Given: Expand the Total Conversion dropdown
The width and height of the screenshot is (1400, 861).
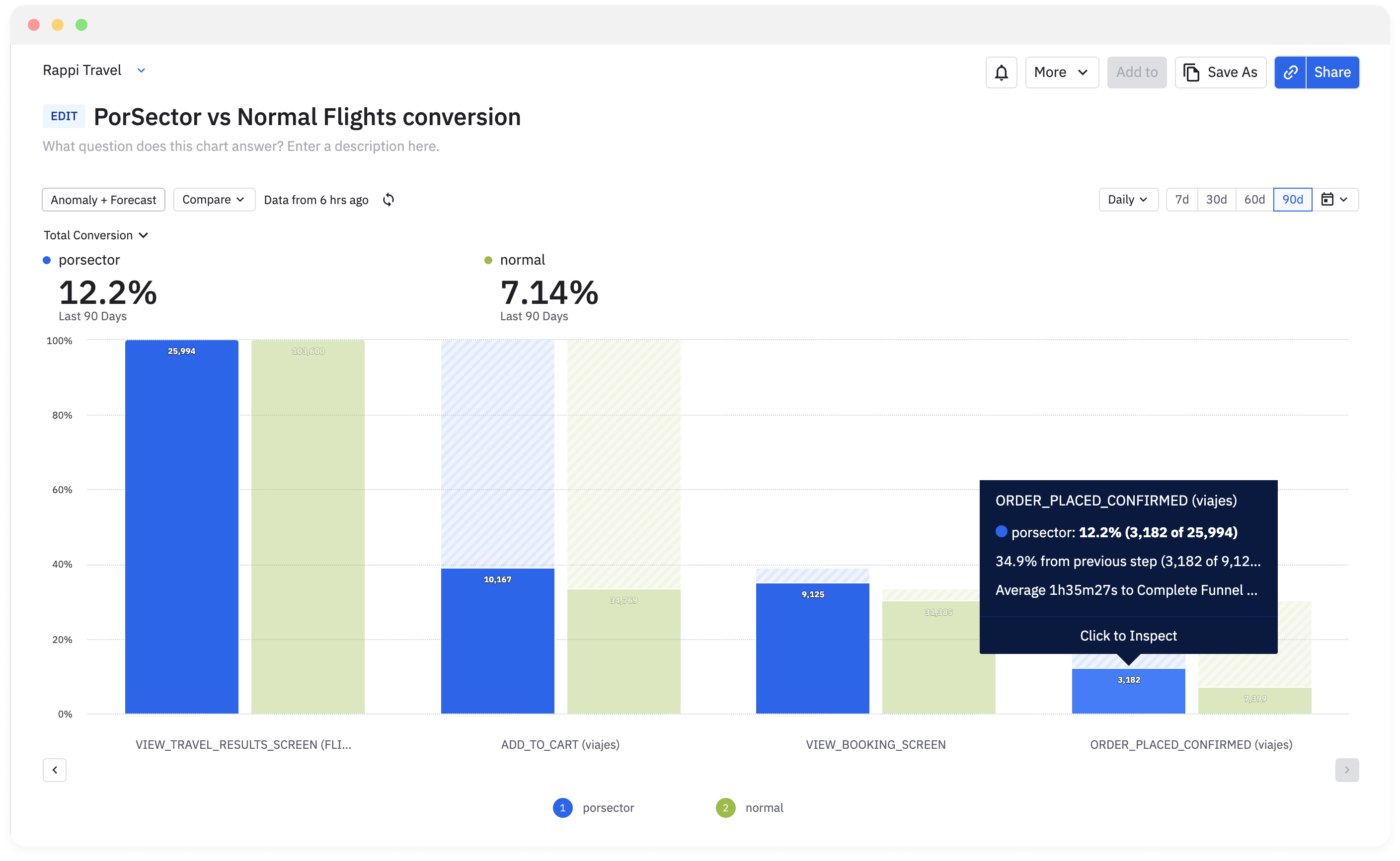Looking at the screenshot, I should (96, 235).
